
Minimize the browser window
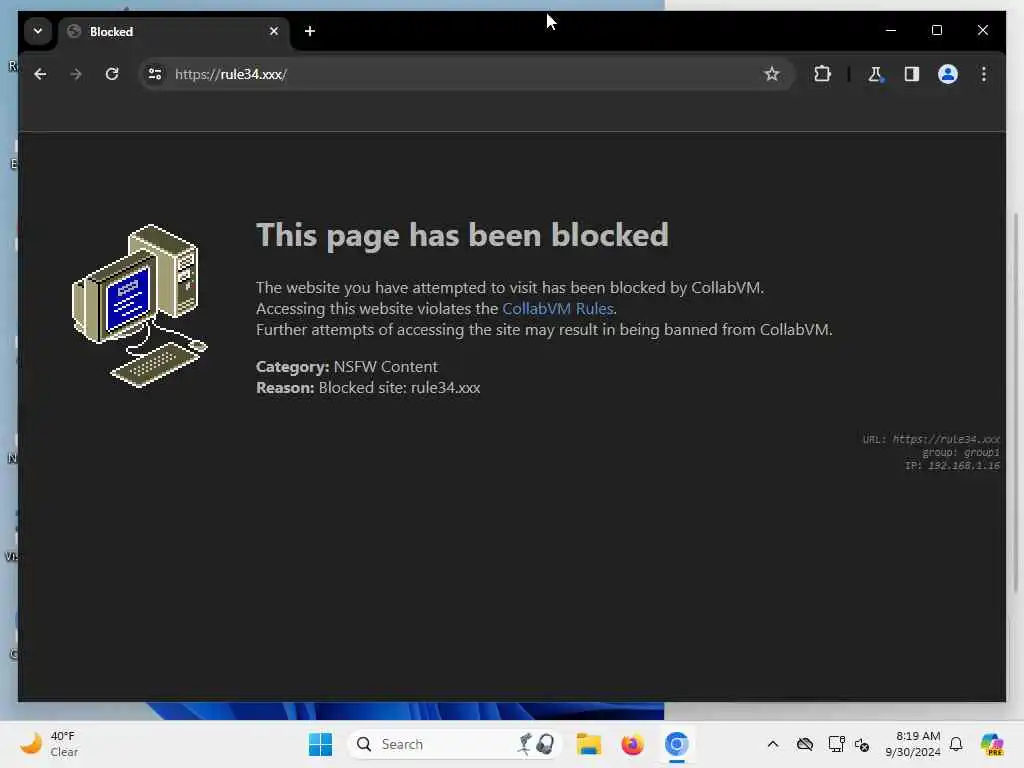(x=891, y=30)
